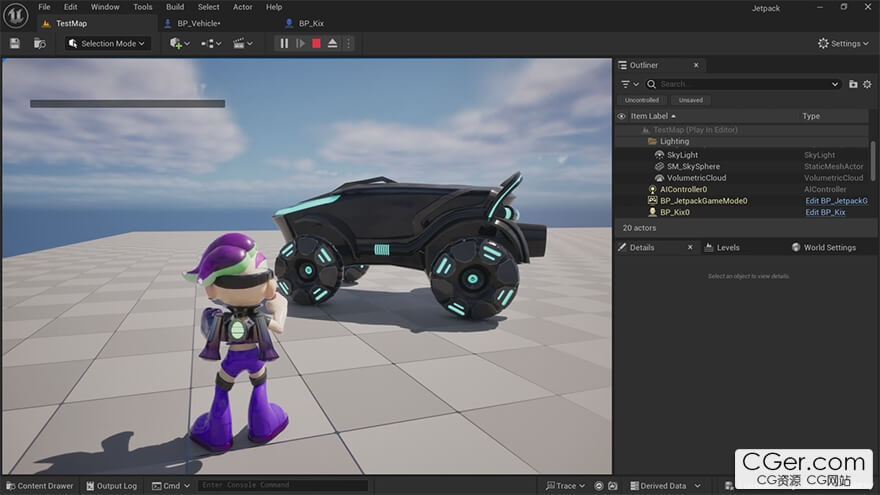Viewport: 880px width, 495px height.
Task: Open the Derived Data dropdown
Action: (x=664, y=486)
